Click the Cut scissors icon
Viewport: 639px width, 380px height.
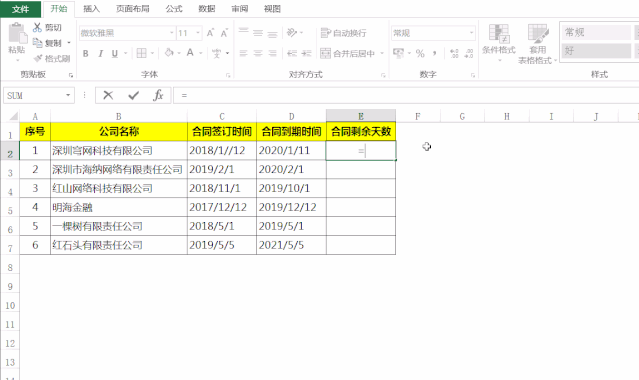pyautogui.click(x=37, y=27)
